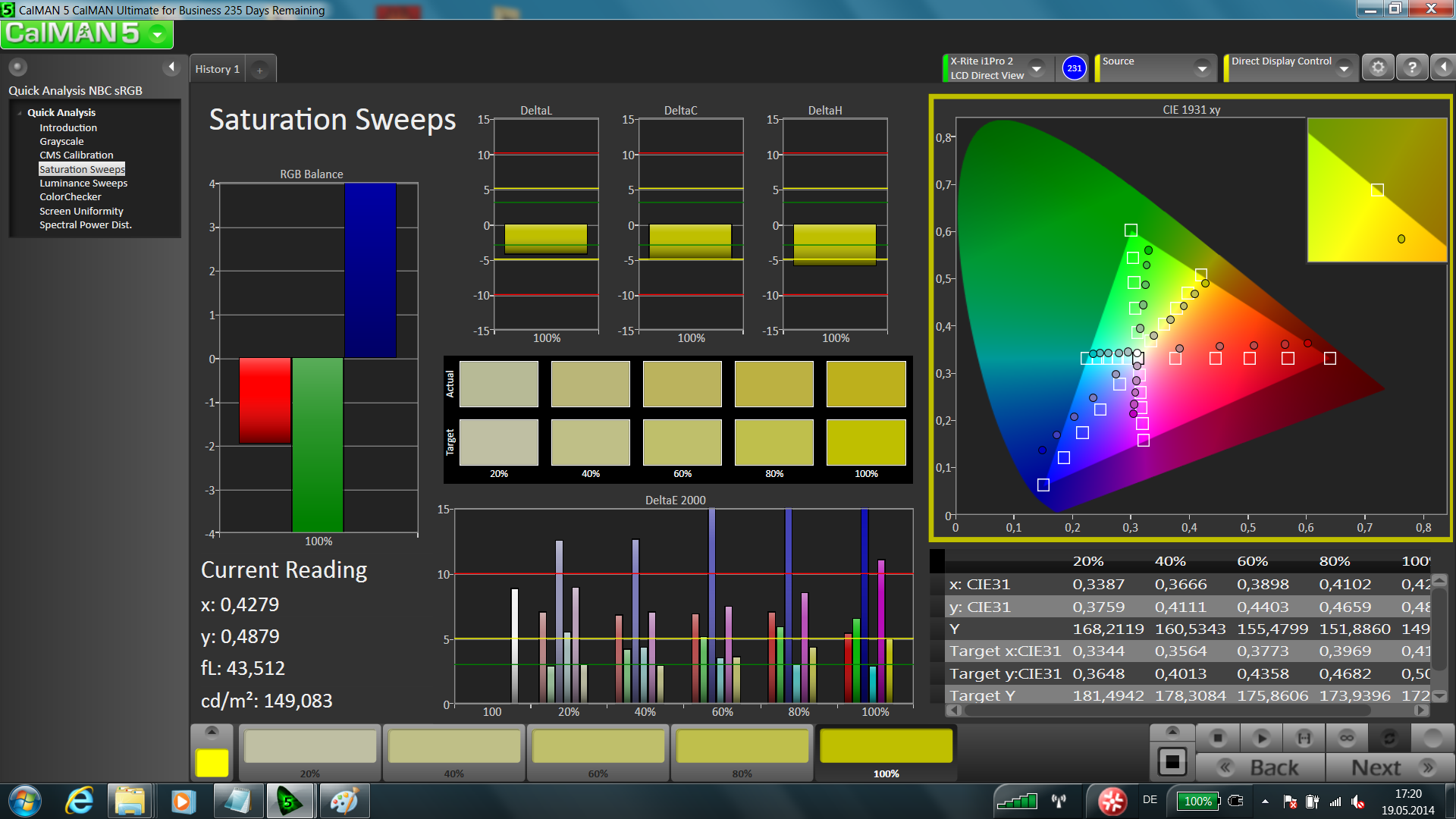This screenshot has height=819, width=1456.
Task: Switch to the History 1 tab
Action: click(217, 69)
